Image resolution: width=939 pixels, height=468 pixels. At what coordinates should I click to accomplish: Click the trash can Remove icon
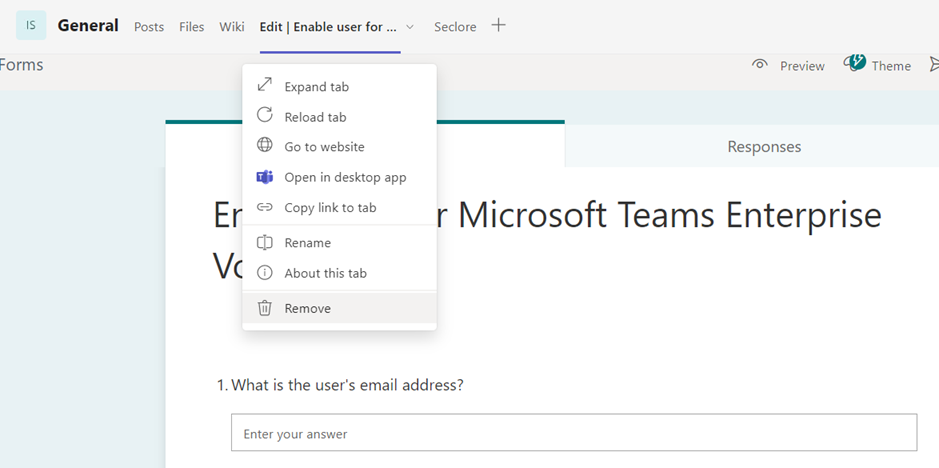pyautogui.click(x=265, y=308)
